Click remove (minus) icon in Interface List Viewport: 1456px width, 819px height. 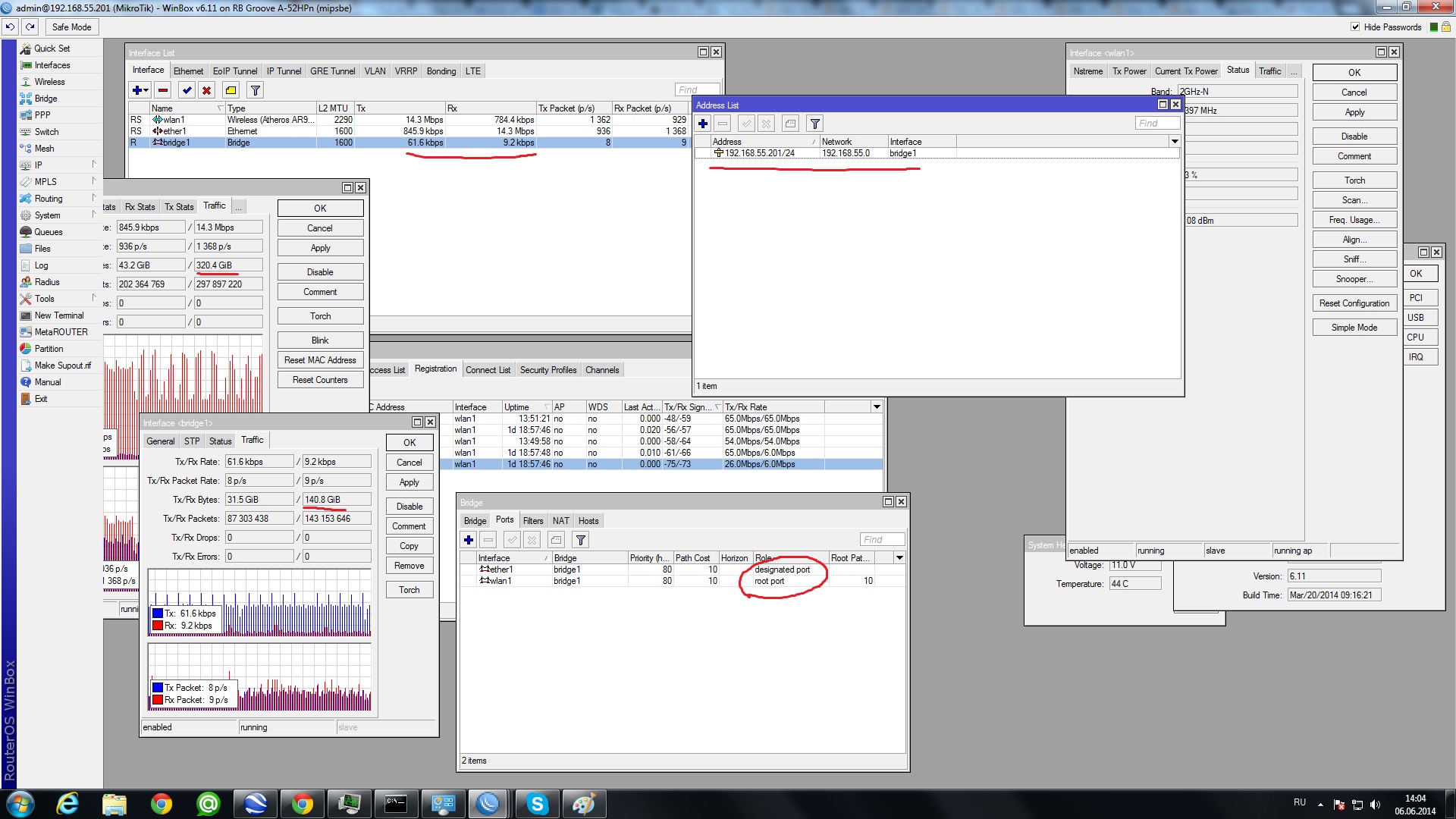tap(163, 90)
